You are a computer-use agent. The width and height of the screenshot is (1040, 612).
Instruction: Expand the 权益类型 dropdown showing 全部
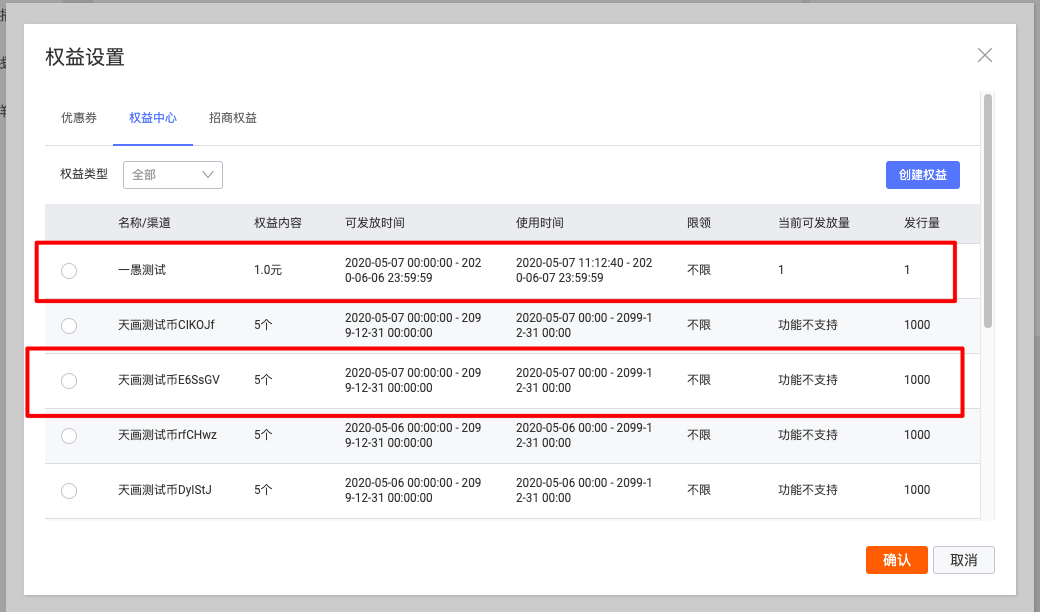(173, 174)
